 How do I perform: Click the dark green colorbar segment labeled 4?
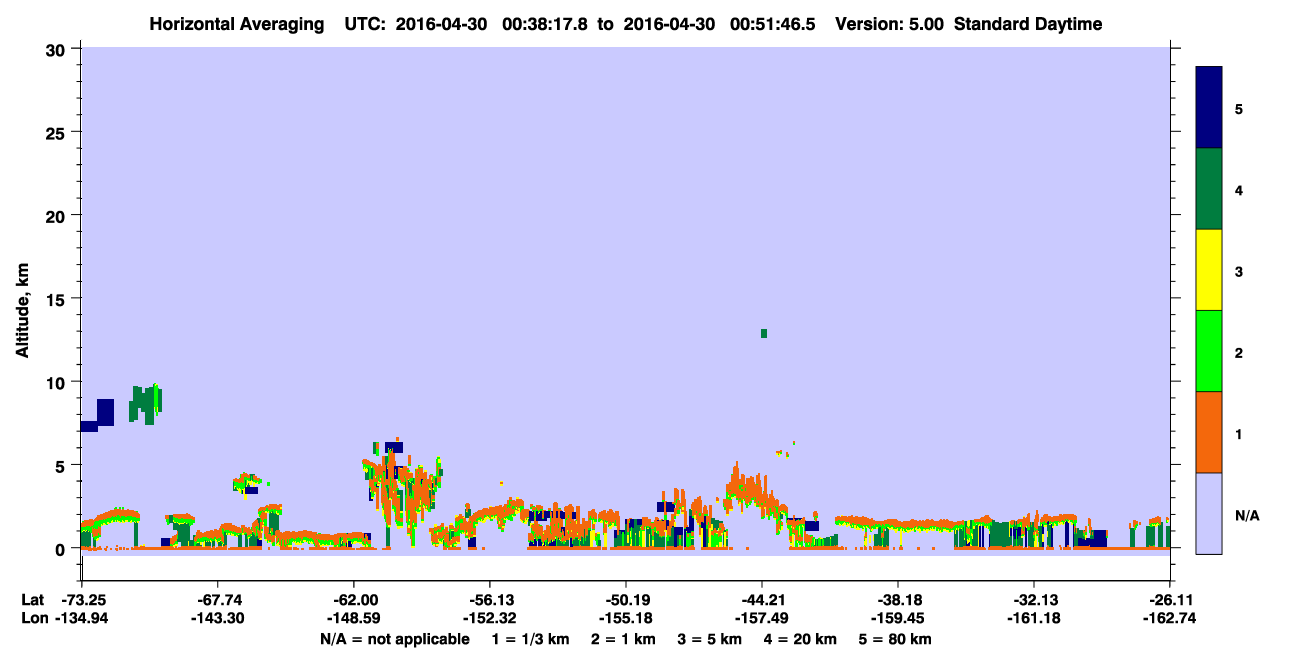[1209, 189]
